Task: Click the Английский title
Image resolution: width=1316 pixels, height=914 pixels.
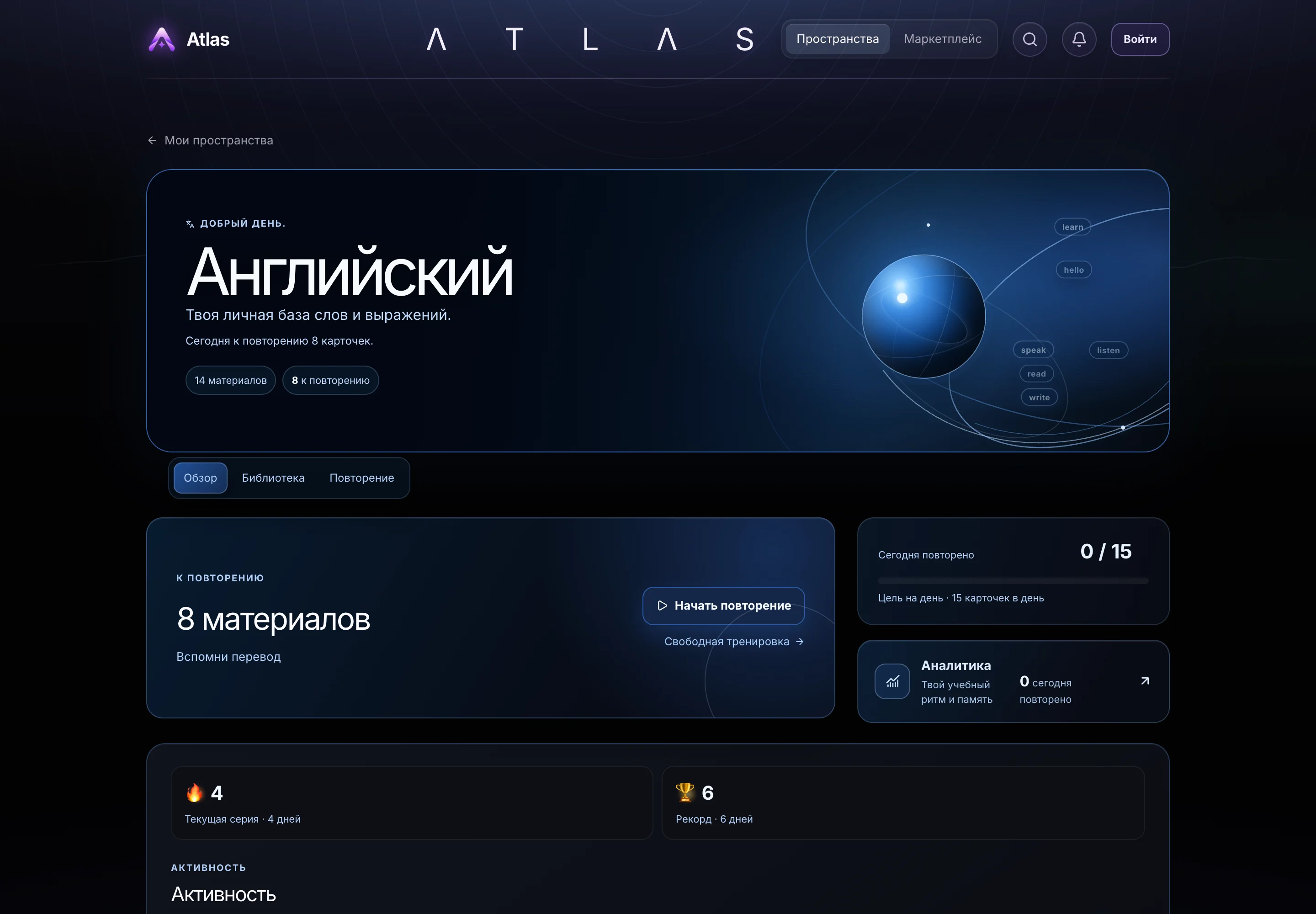Action: tap(349, 272)
